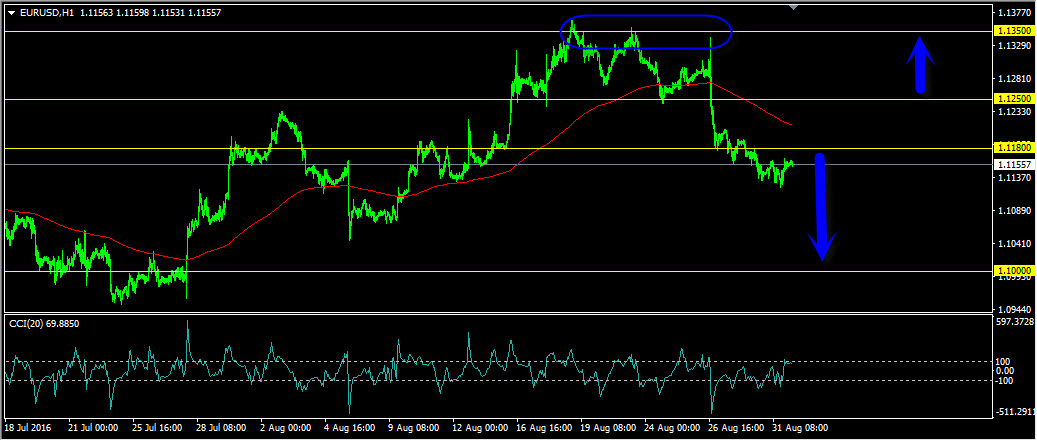Click the 18 Jul 2016 date label
Viewport: 1037px width, 441px height.
(x=27, y=428)
